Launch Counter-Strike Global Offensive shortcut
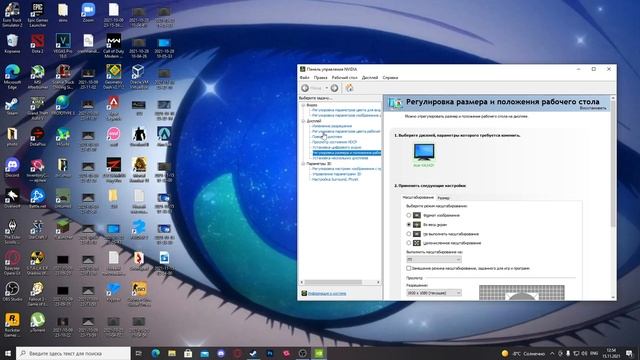This screenshot has width=640, height=360. click(x=139, y=294)
